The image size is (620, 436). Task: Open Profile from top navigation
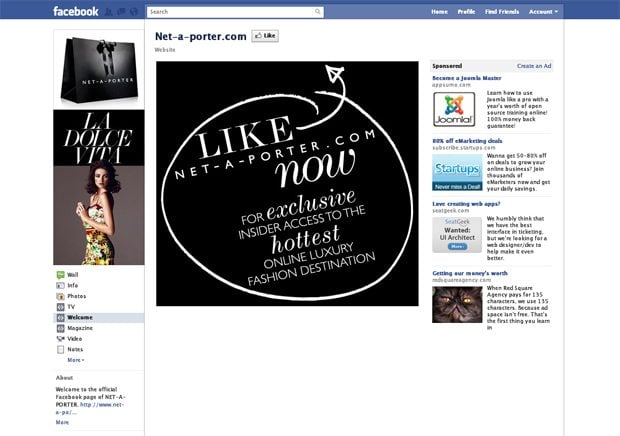coord(466,12)
